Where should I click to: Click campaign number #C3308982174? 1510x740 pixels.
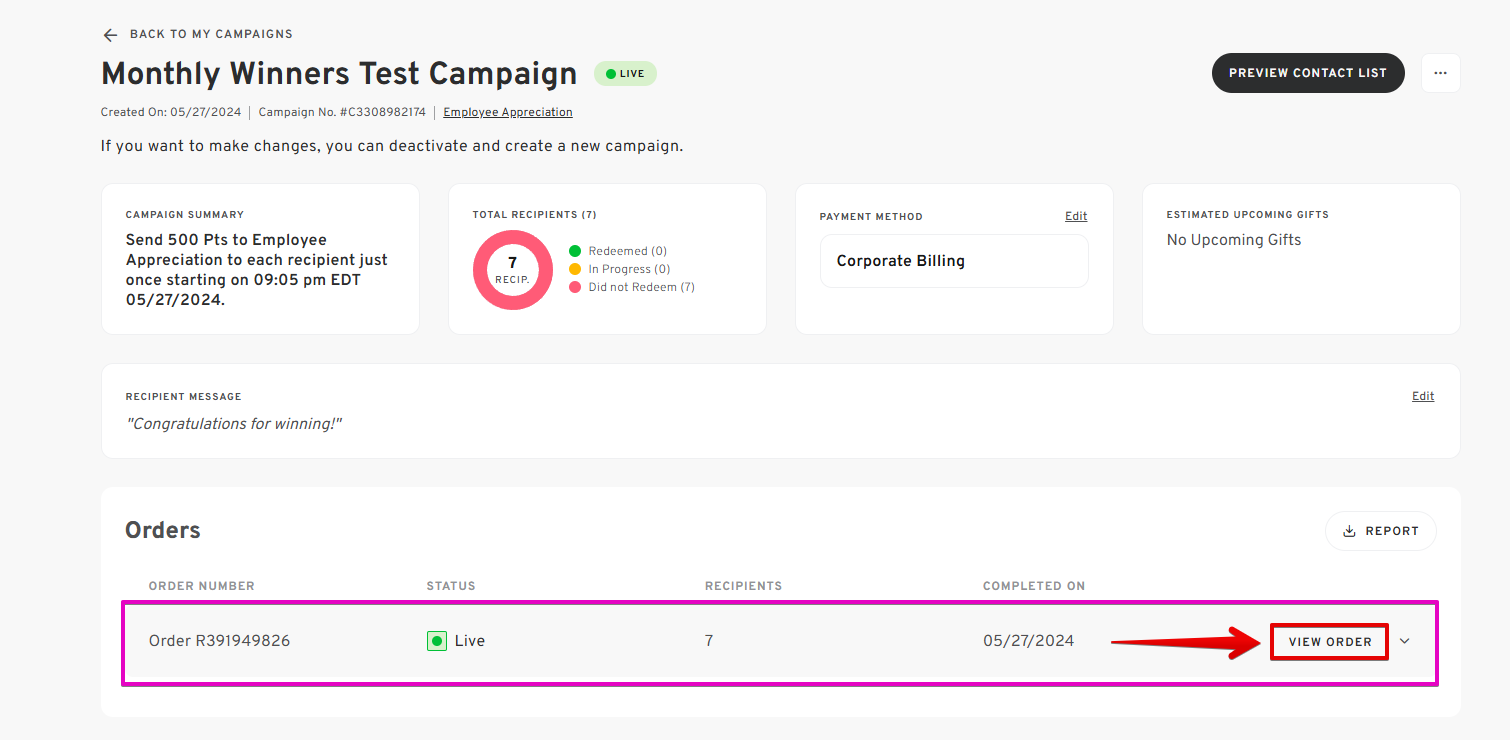[x=342, y=112]
